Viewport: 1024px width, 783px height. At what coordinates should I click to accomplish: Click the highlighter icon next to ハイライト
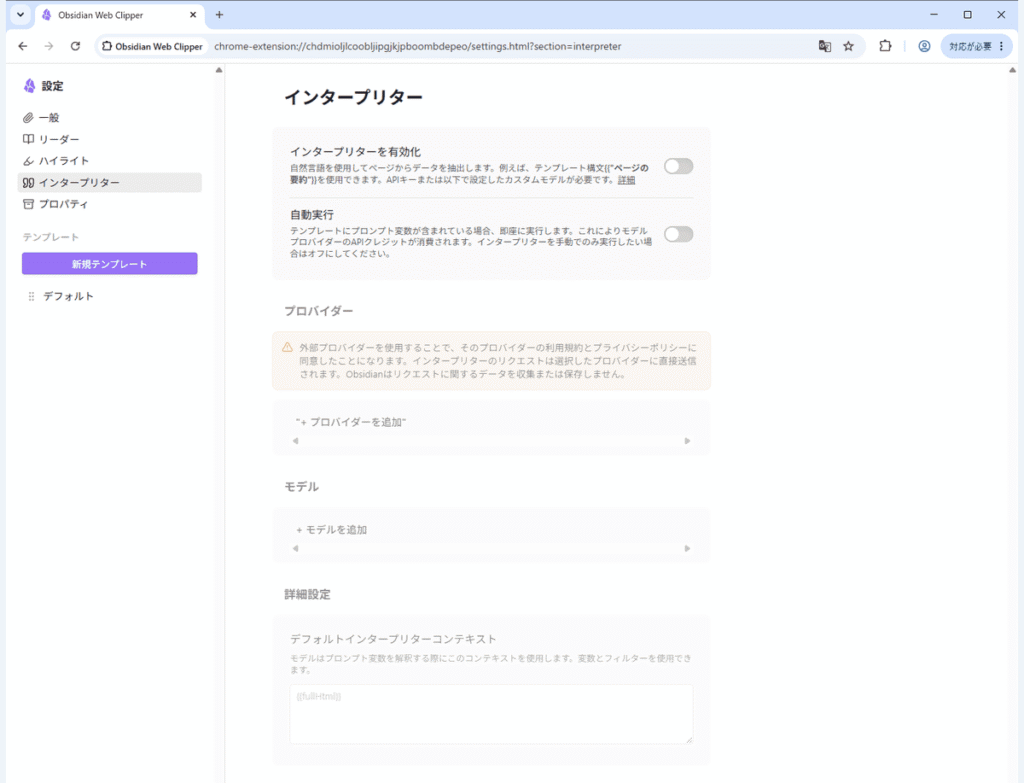point(28,161)
